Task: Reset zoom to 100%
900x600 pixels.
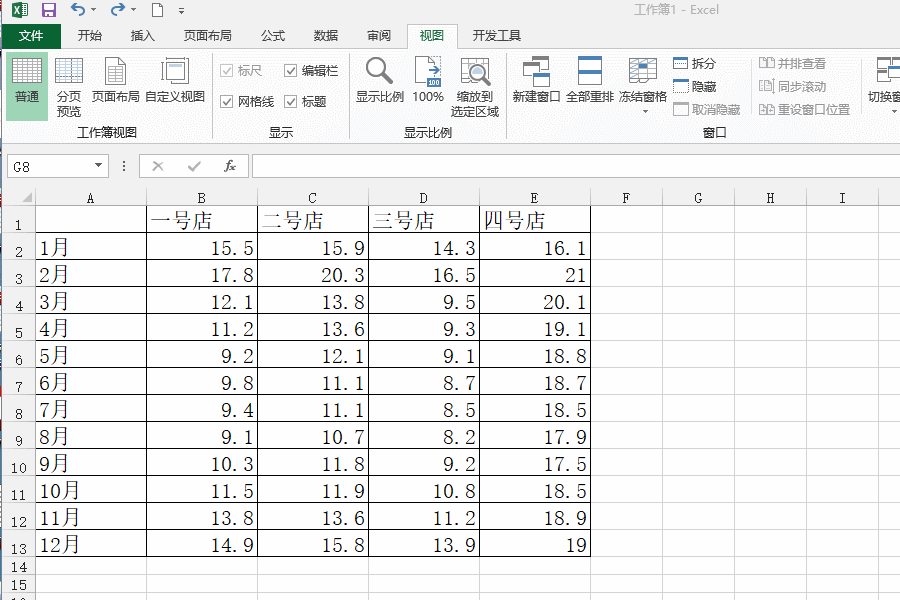Action: [428, 80]
